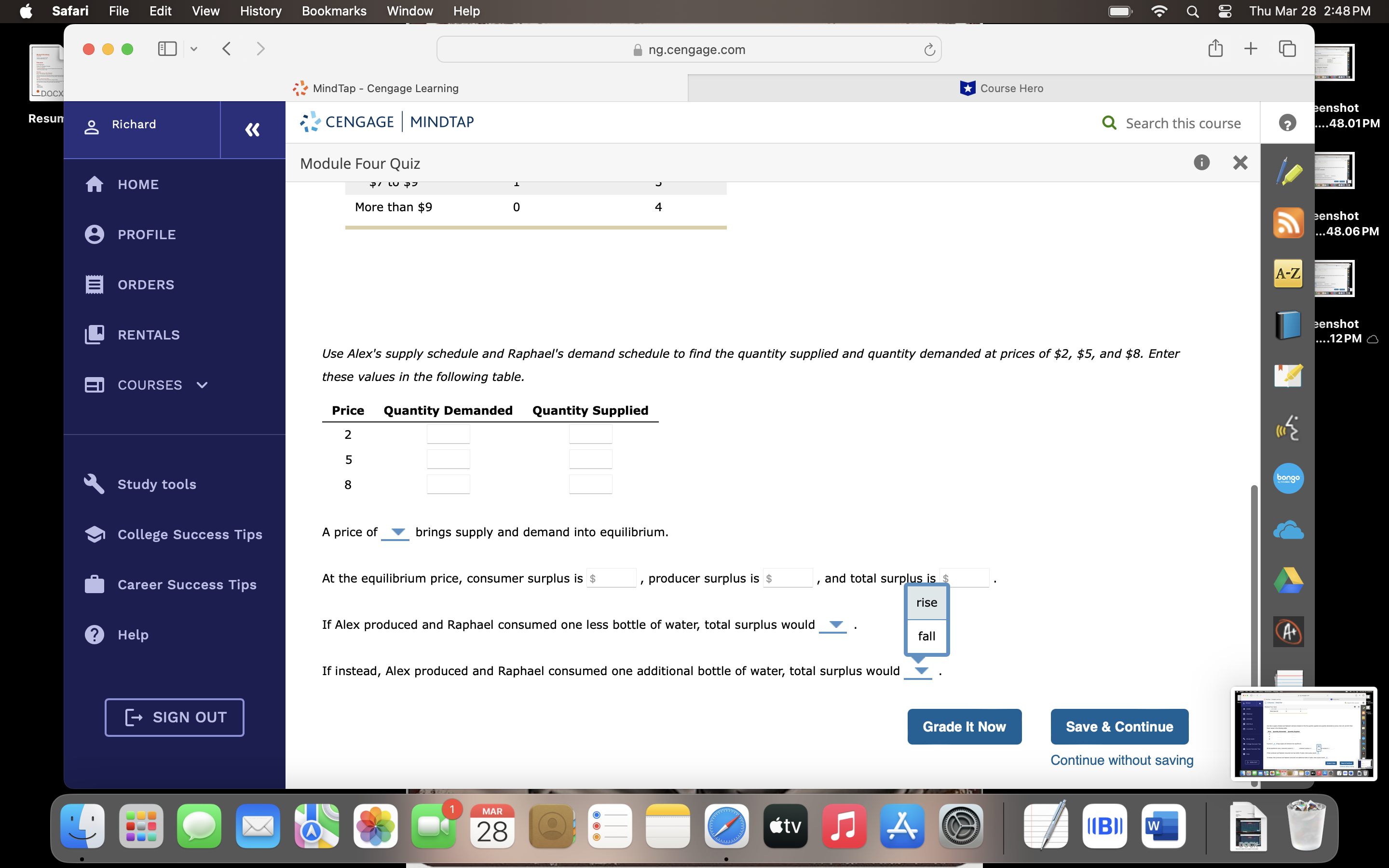Open Study tools in the sidebar
The width and height of the screenshot is (1389, 868).
(x=157, y=485)
